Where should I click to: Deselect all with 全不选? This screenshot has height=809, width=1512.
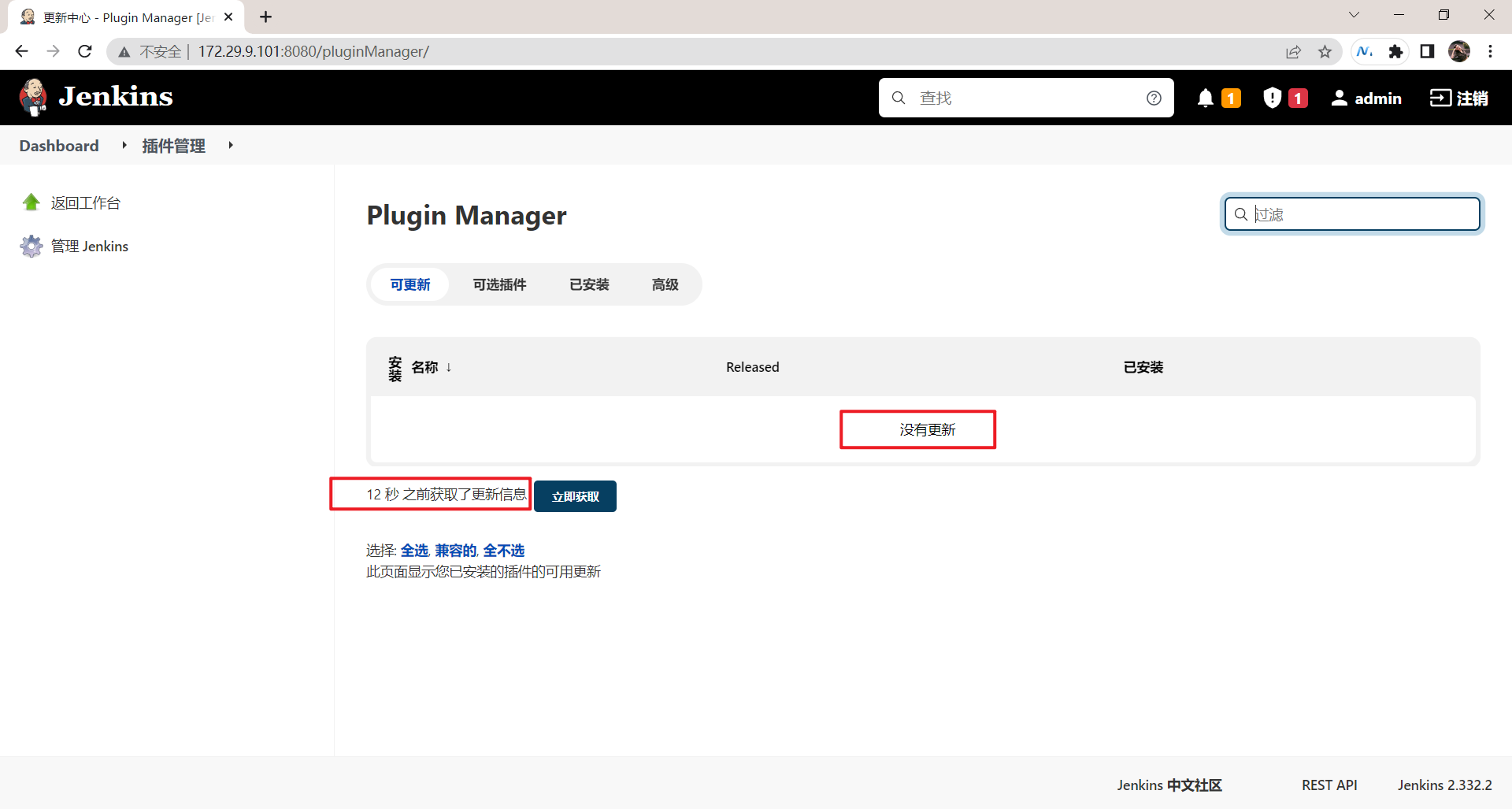[504, 551]
